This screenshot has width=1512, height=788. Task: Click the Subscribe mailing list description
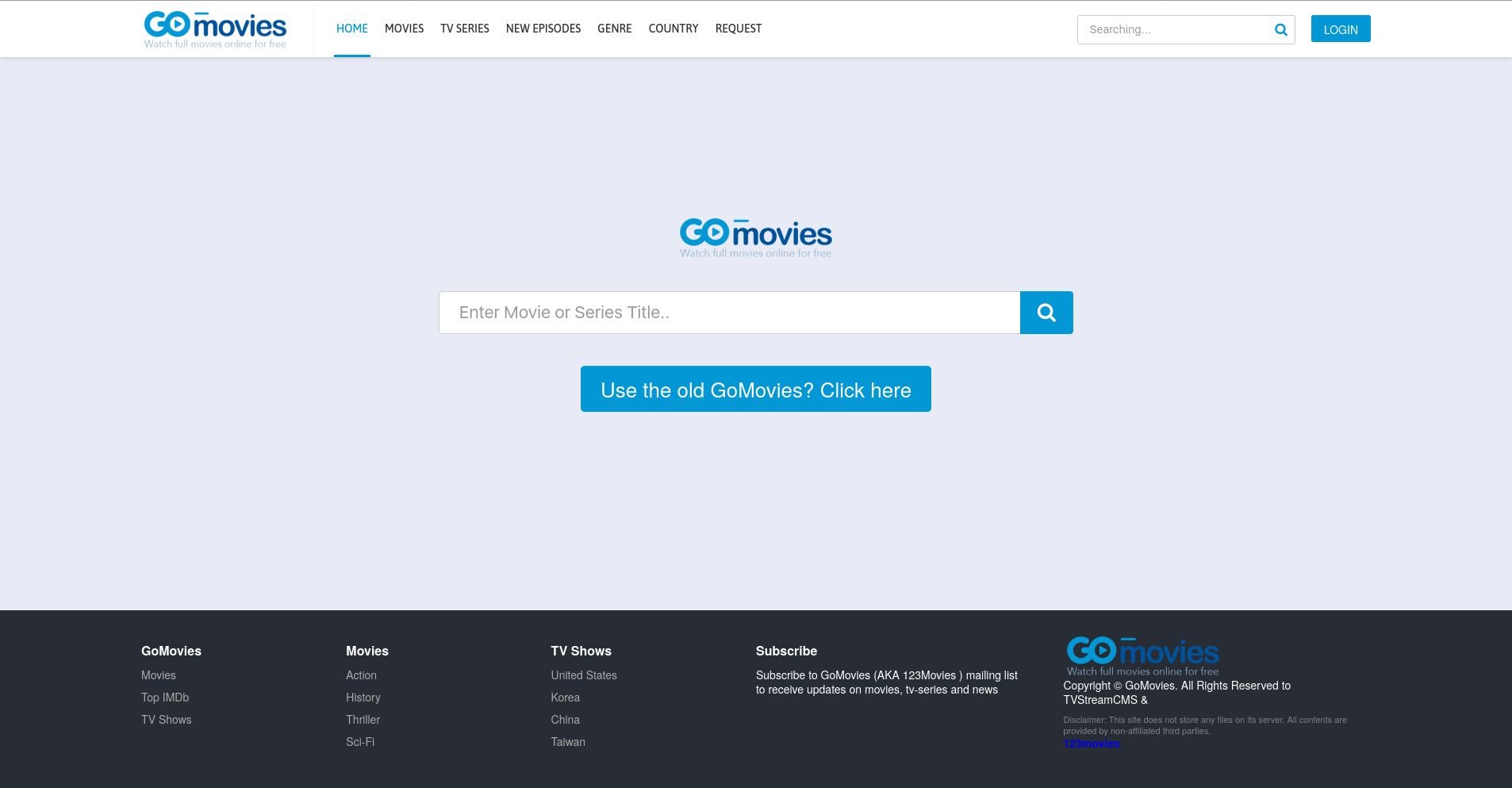click(887, 682)
